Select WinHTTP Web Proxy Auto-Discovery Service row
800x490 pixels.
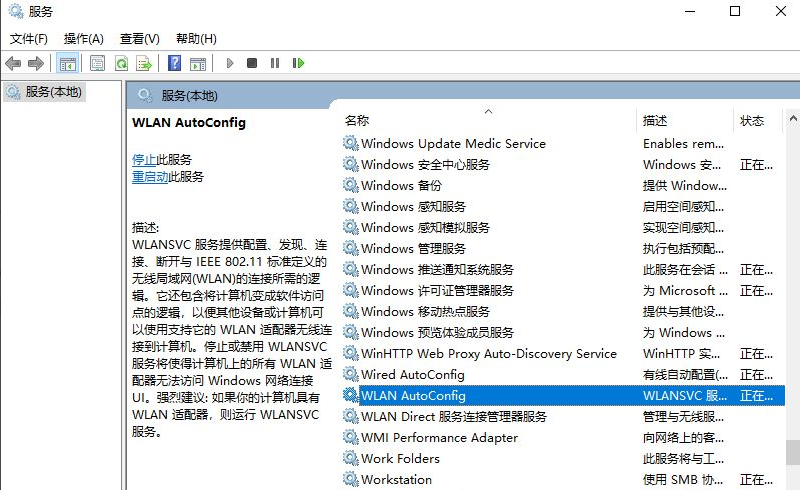[x=563, y=353]
